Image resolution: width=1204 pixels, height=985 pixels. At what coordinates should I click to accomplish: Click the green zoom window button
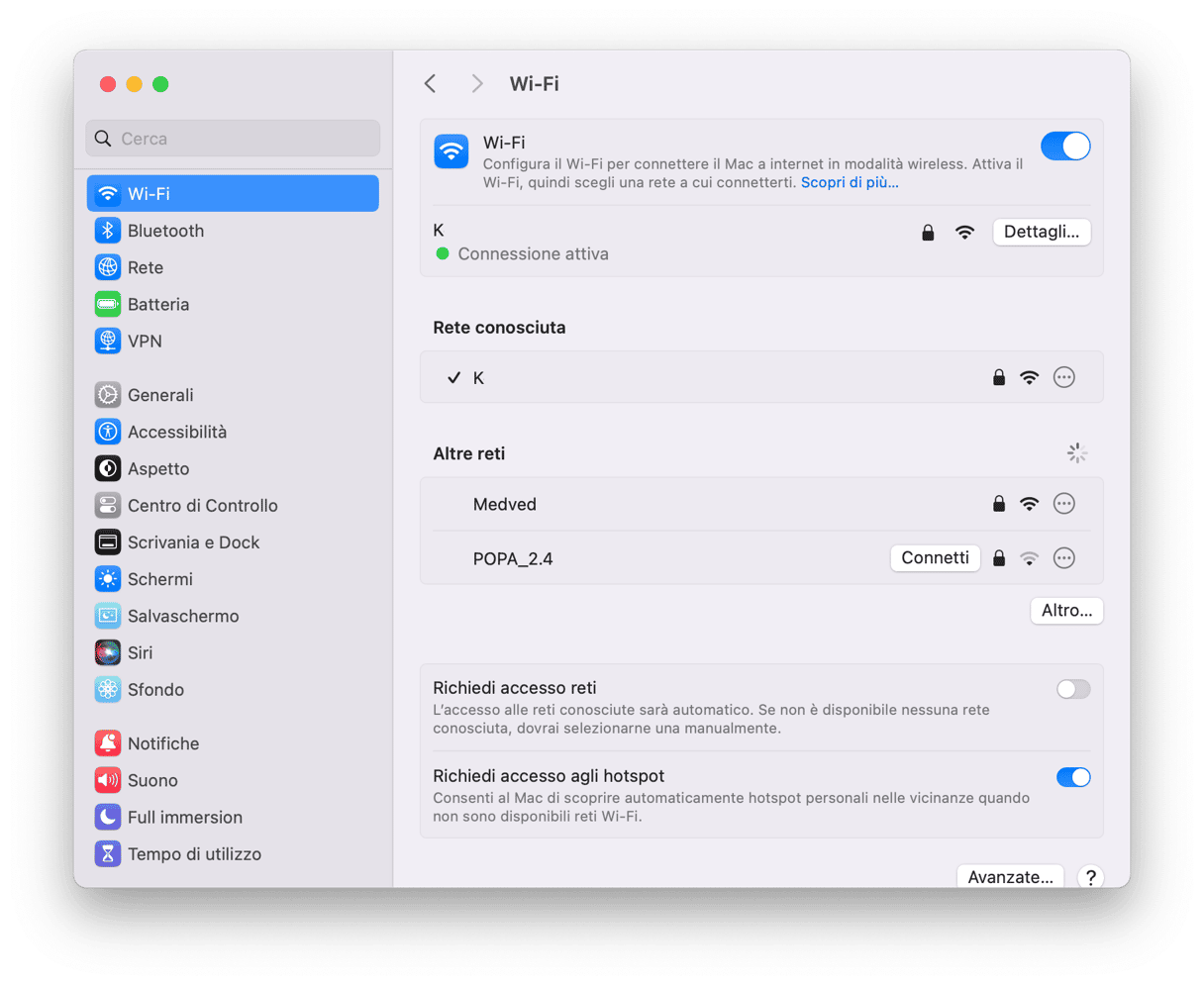tap(160, 84)
